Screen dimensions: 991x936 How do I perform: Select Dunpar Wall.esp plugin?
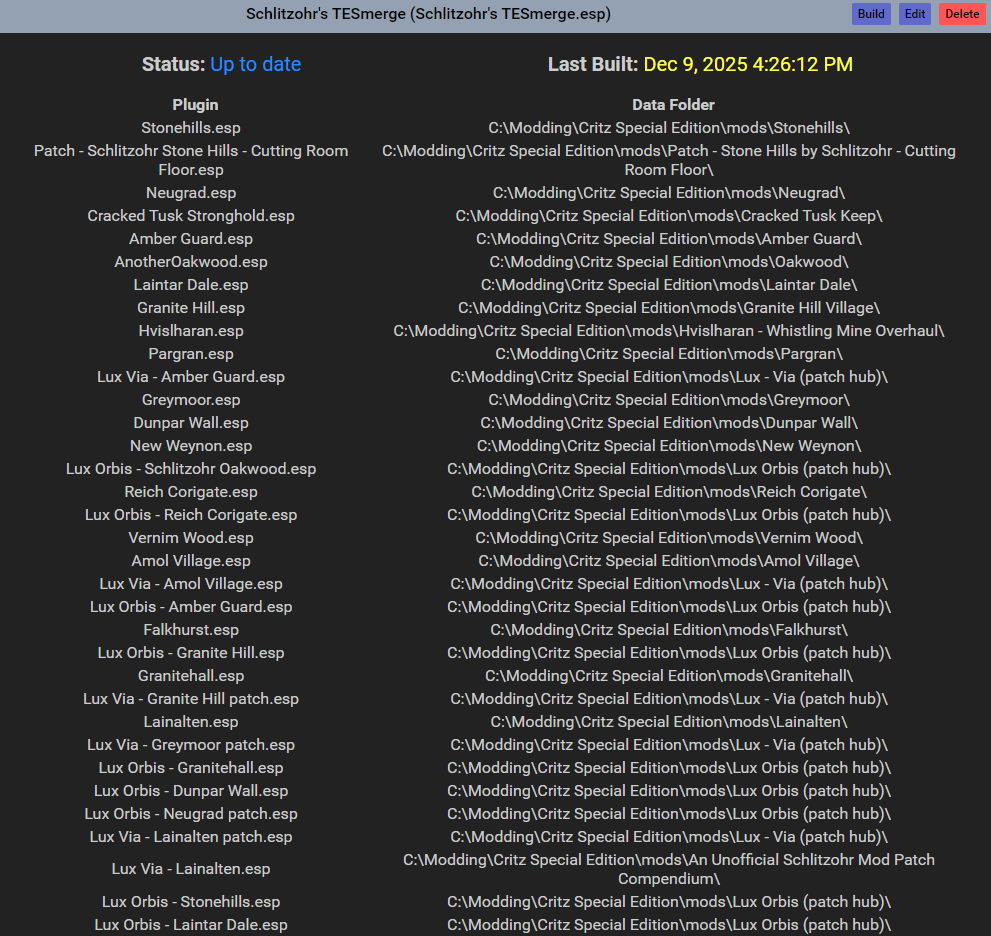pyautogui.click(x=191, y=423)
